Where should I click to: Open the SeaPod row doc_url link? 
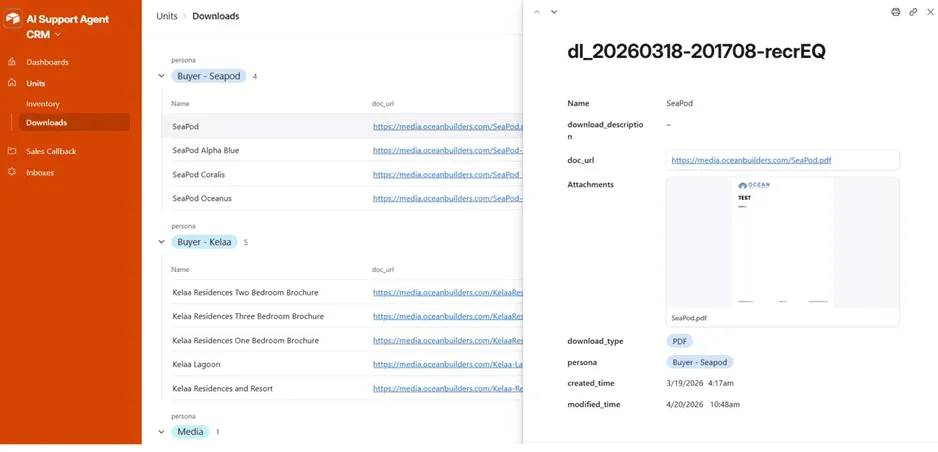click(x=448, y=127)
